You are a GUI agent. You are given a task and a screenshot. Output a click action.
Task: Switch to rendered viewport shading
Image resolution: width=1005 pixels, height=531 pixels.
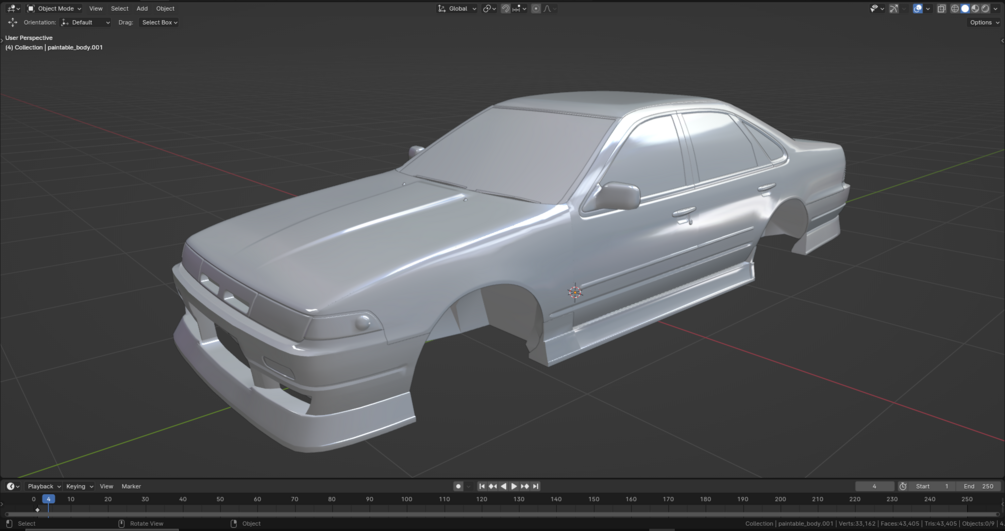[985, 8]
